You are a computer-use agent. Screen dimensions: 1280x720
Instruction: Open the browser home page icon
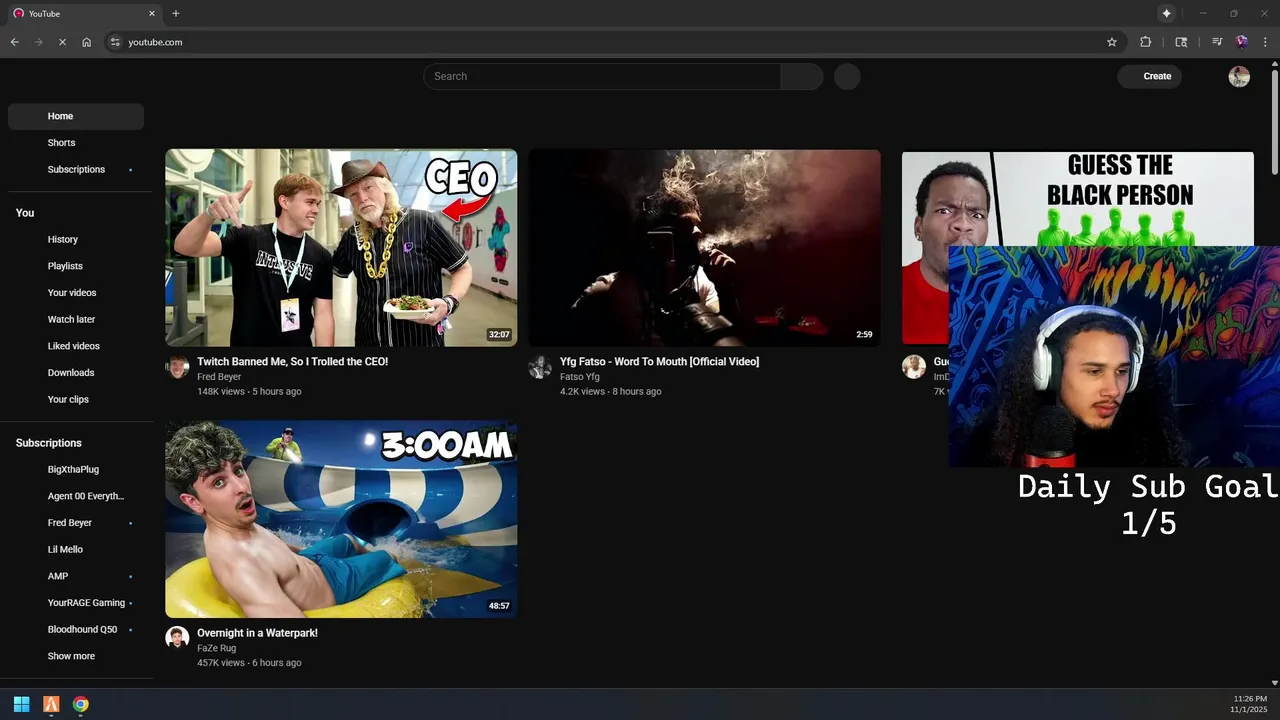coord(87,42)
